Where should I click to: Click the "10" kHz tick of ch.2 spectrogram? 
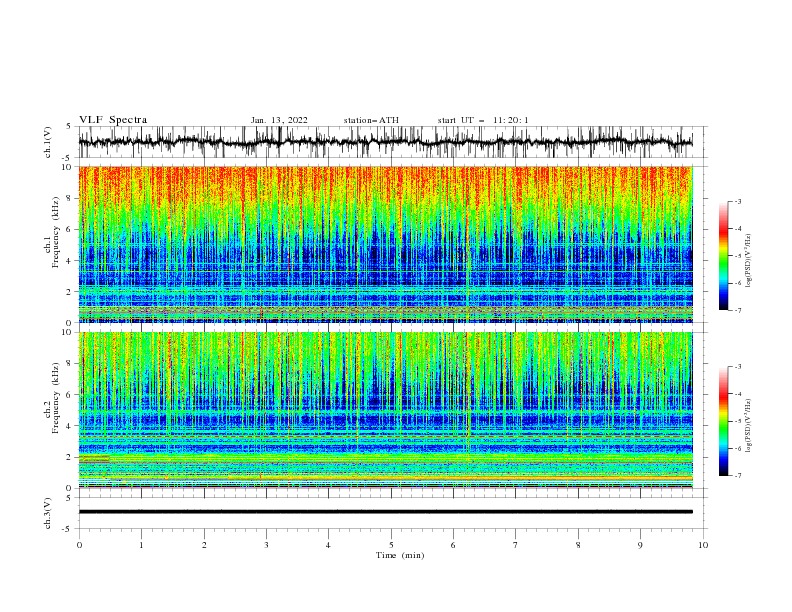(x=67, y=332)
